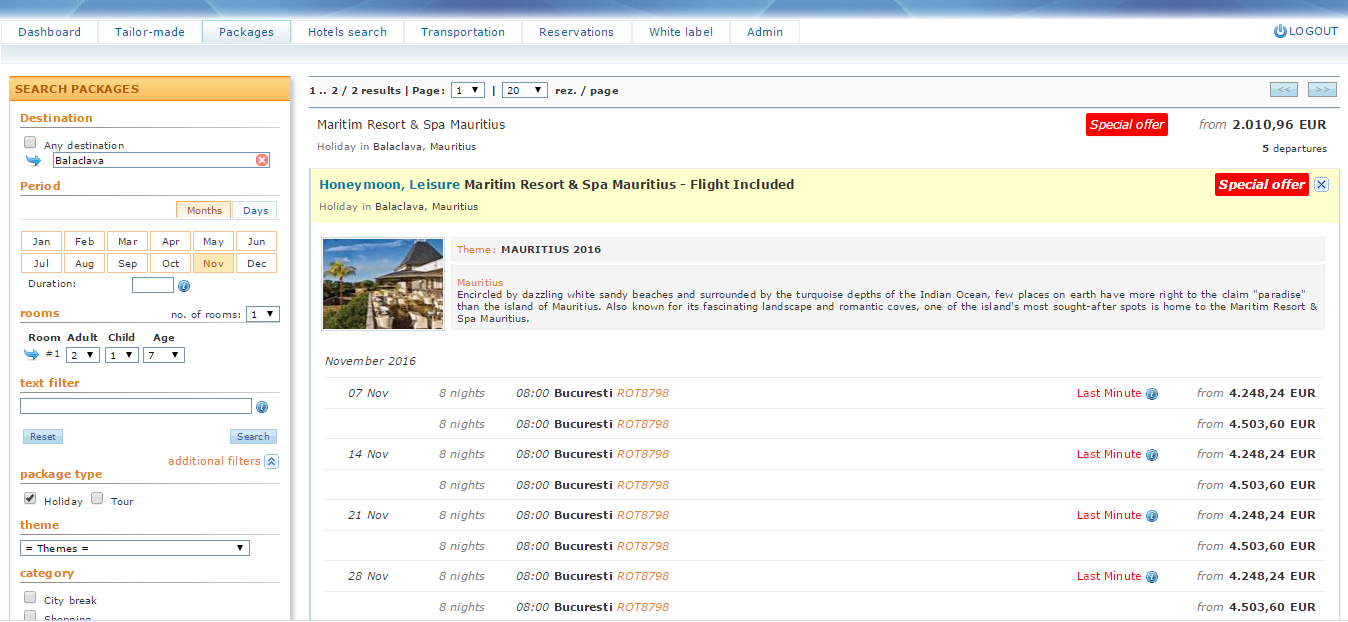Open the Maritim Resort package thumbnail
This screenshot has width=1348, height=622.
pyautogui.click(x=383, y=284)
